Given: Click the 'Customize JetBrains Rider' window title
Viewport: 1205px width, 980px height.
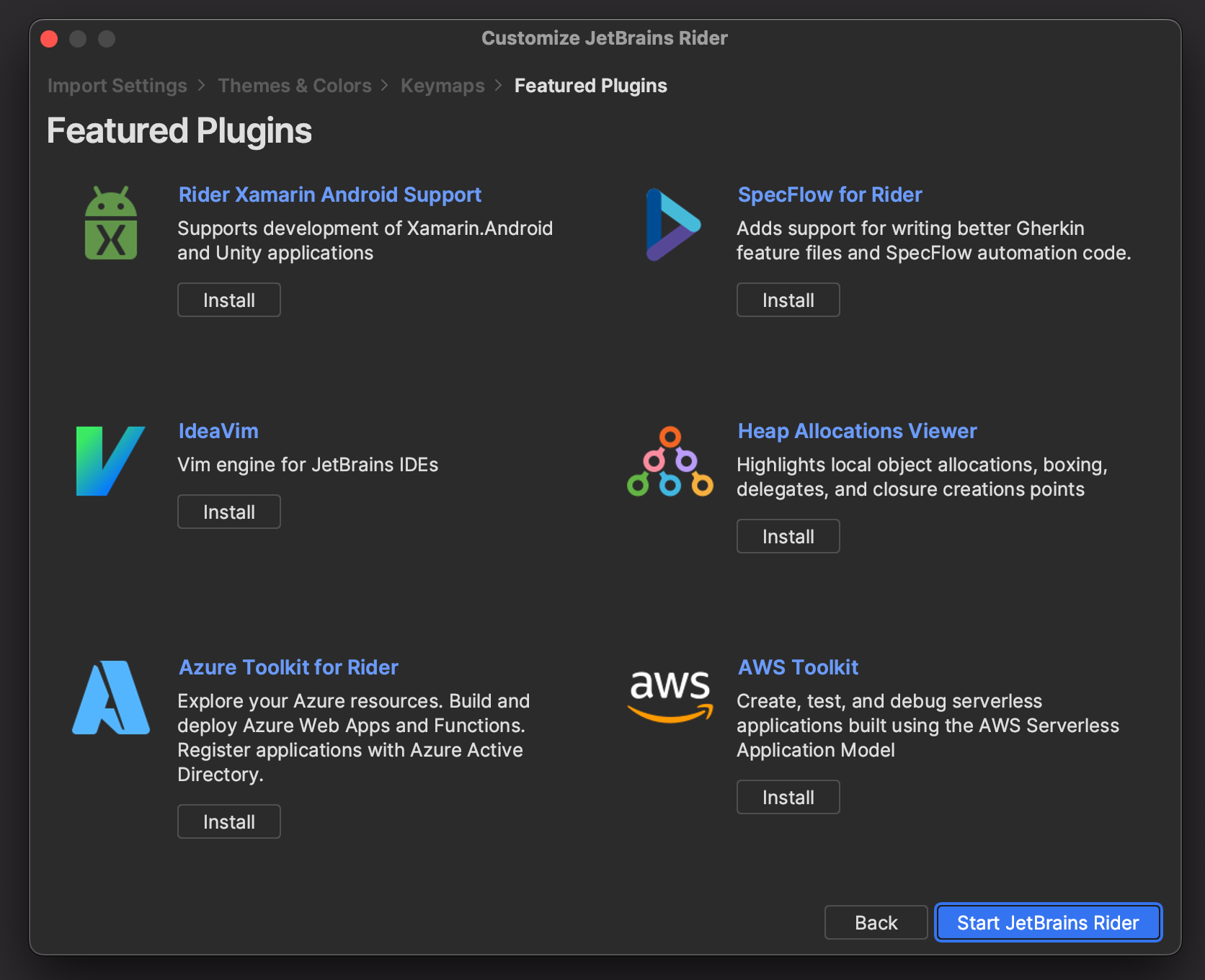Looking at the screenshot, I should [x=605, y=38].
